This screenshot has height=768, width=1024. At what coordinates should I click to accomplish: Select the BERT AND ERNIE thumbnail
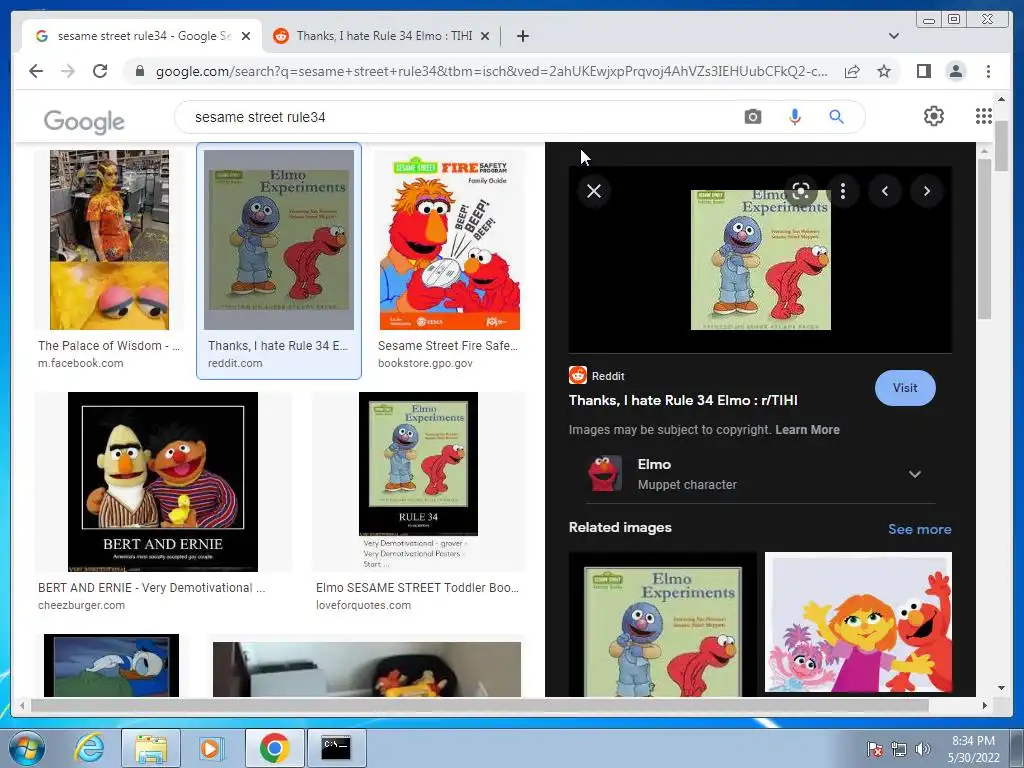click(x=163, y=481)
